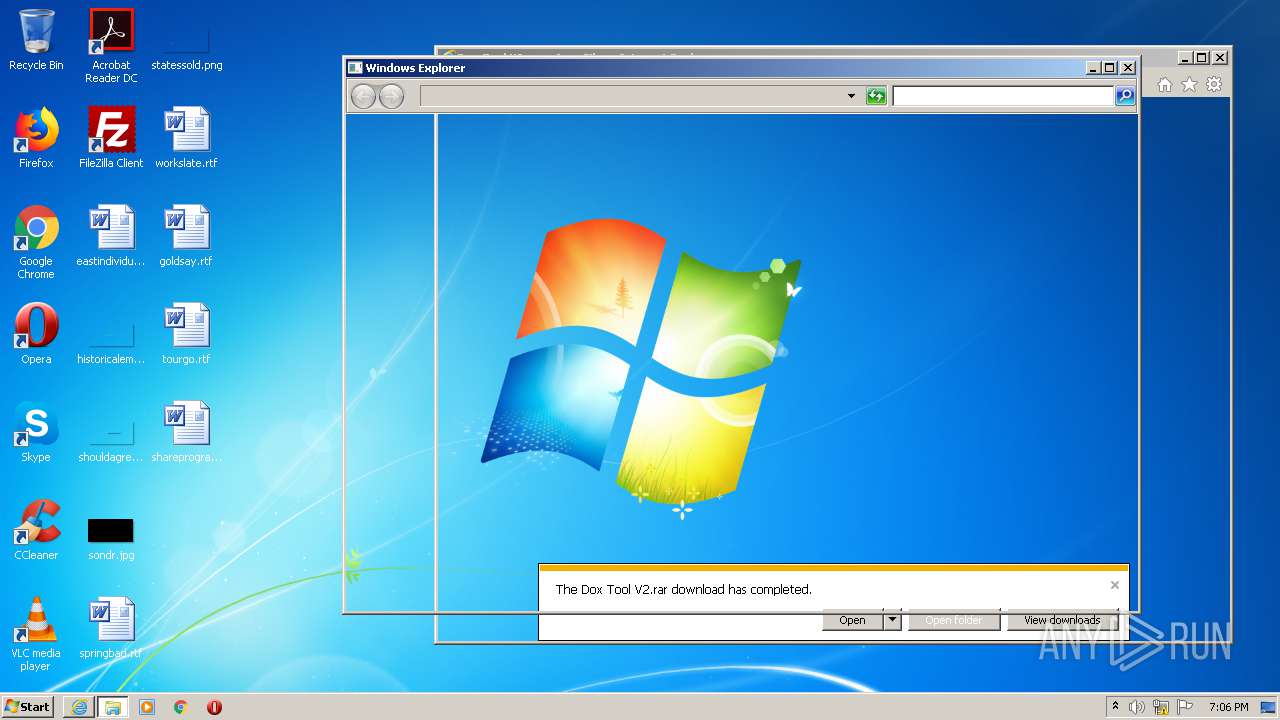This screenshot has height=720, width=1280.
Task: Click the search magnifier button
Action: [x=1125, y=96]
